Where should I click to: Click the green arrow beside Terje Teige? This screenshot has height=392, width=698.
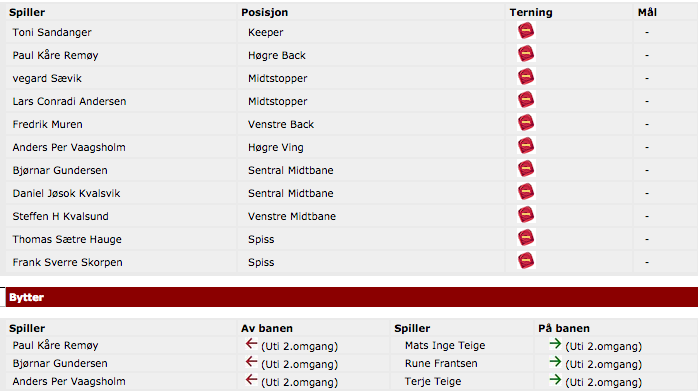[x=555, y=380]
